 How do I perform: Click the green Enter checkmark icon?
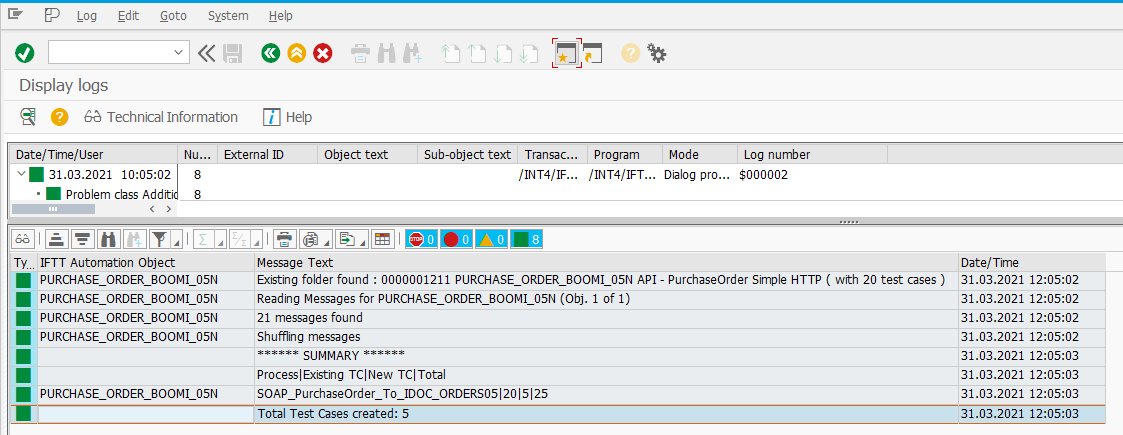(25, 53)
